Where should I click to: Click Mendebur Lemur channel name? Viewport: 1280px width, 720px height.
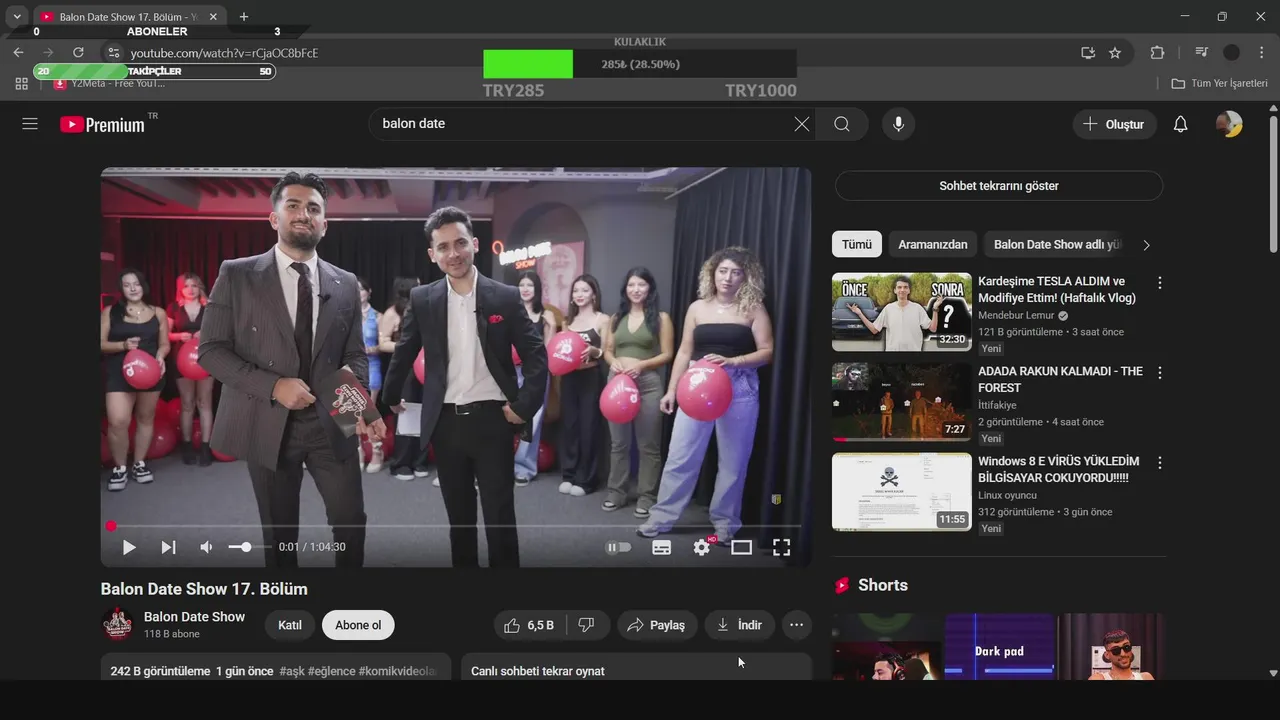point(1016,316)
